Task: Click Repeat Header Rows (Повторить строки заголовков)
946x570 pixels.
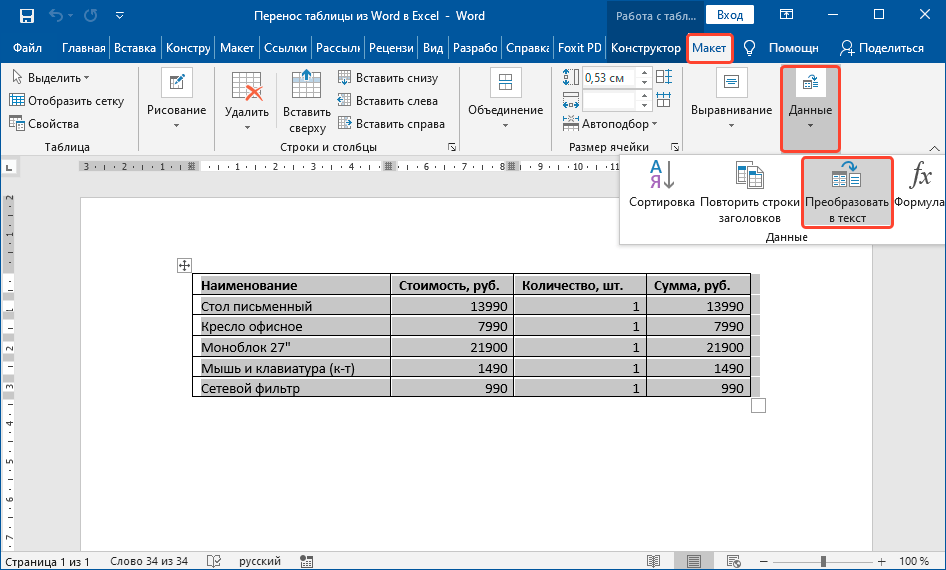Action: point(749,190)
